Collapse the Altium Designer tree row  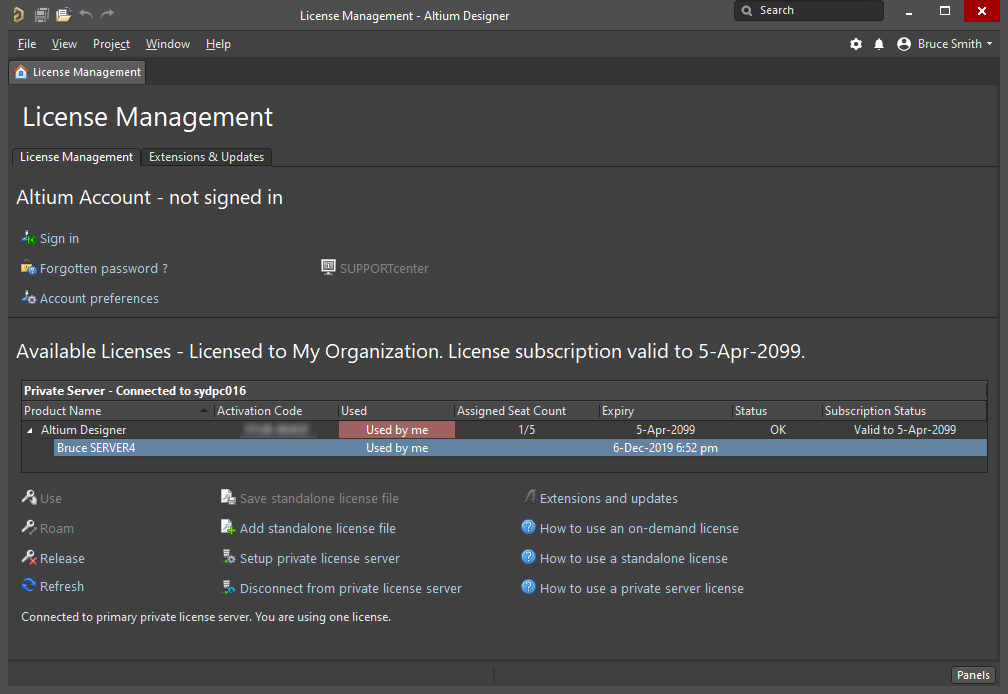29,430
